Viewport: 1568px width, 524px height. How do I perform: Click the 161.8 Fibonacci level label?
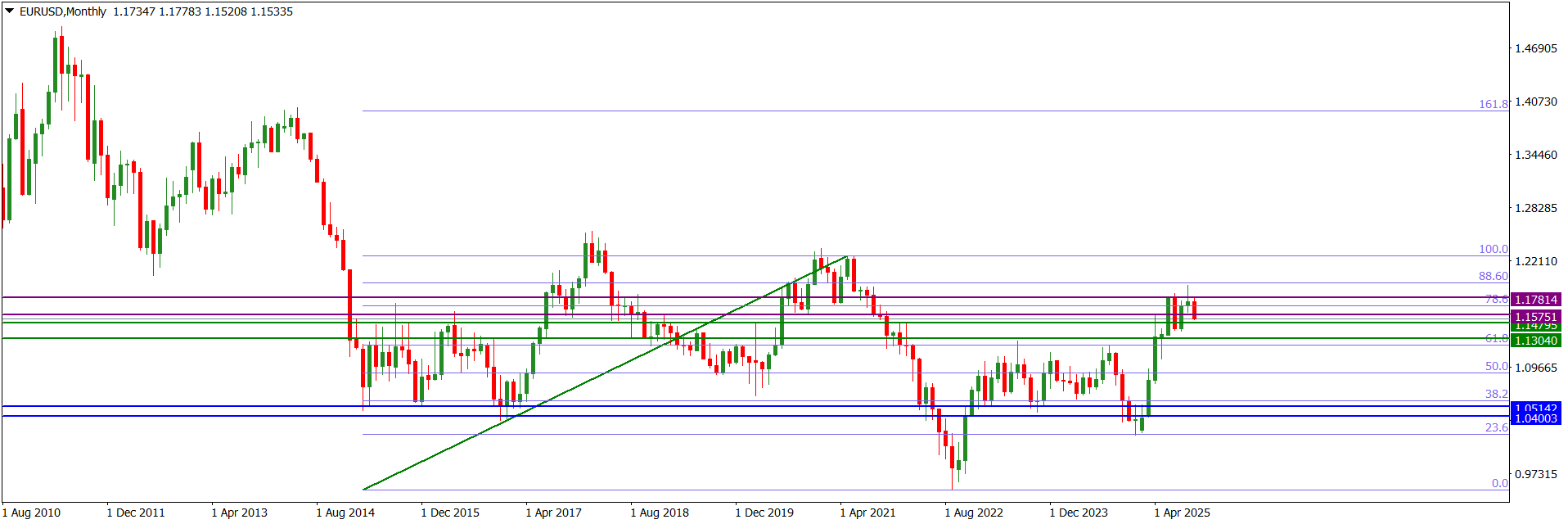click(x=1493, y=104)
